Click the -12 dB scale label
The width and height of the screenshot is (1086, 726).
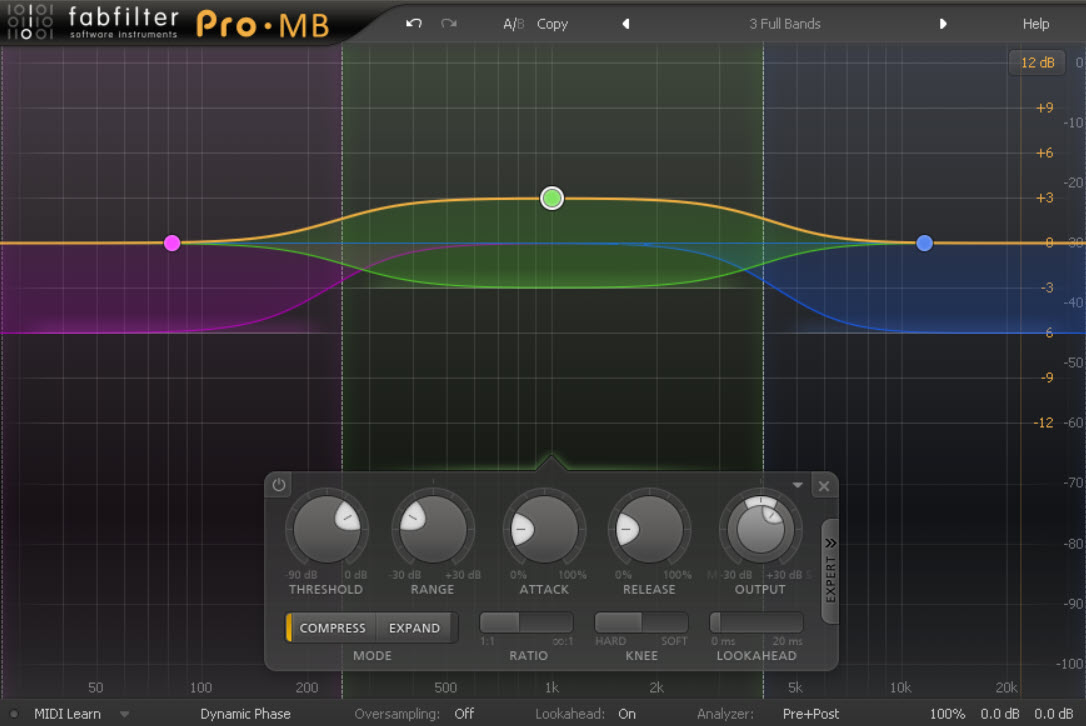click(x=1043, y=423)
